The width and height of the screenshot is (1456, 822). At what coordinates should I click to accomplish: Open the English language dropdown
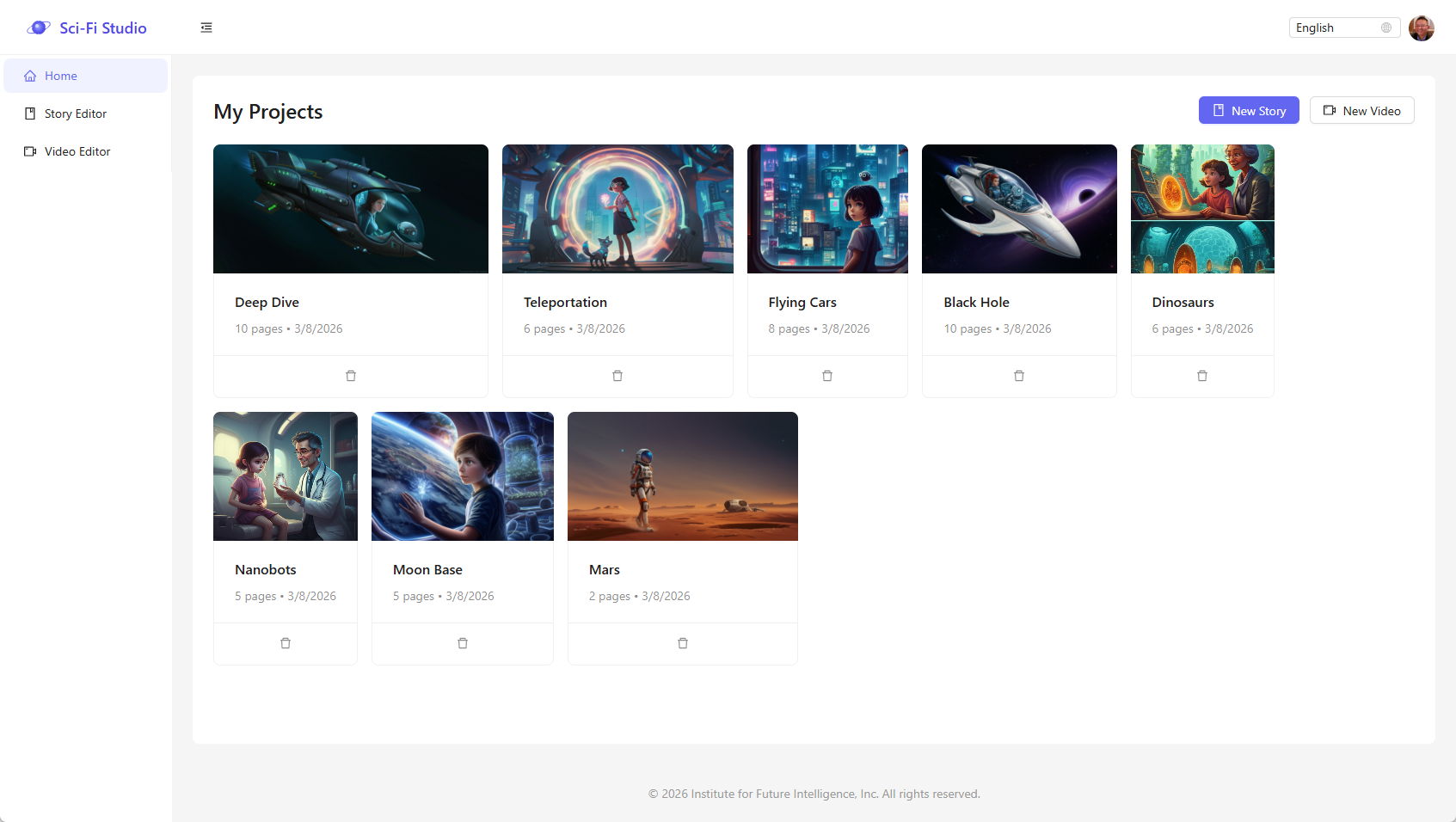(x=1343, y=28)
